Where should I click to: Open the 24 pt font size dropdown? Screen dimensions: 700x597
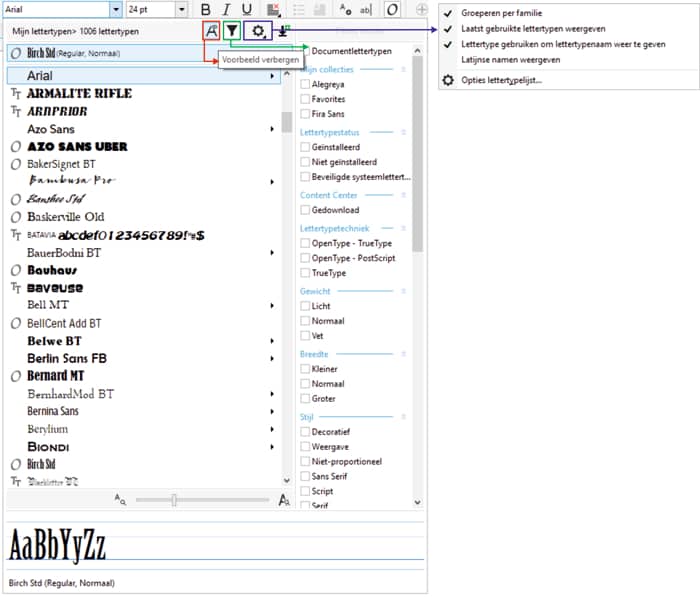179,10
